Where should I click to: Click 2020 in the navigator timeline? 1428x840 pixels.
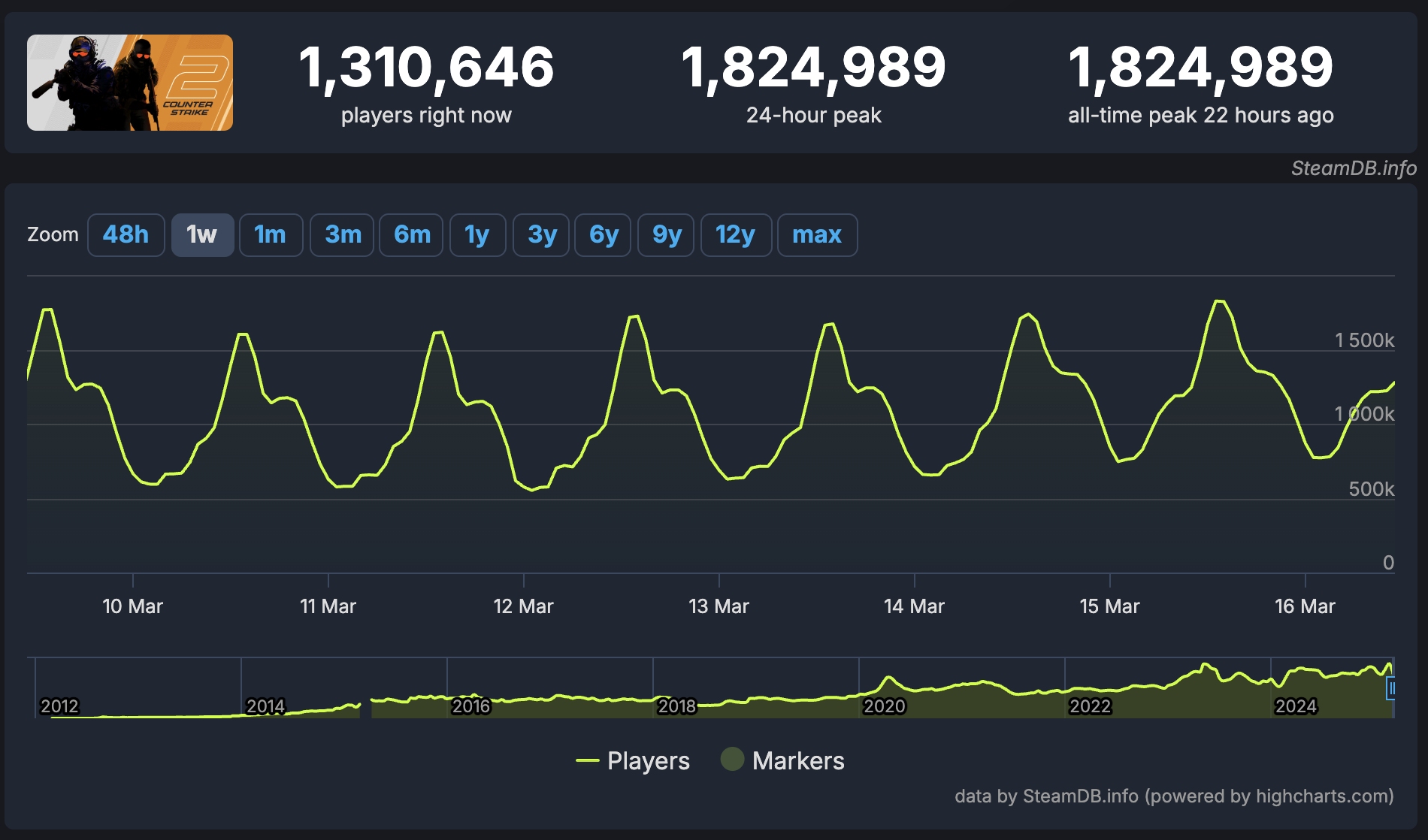[884, 706]
